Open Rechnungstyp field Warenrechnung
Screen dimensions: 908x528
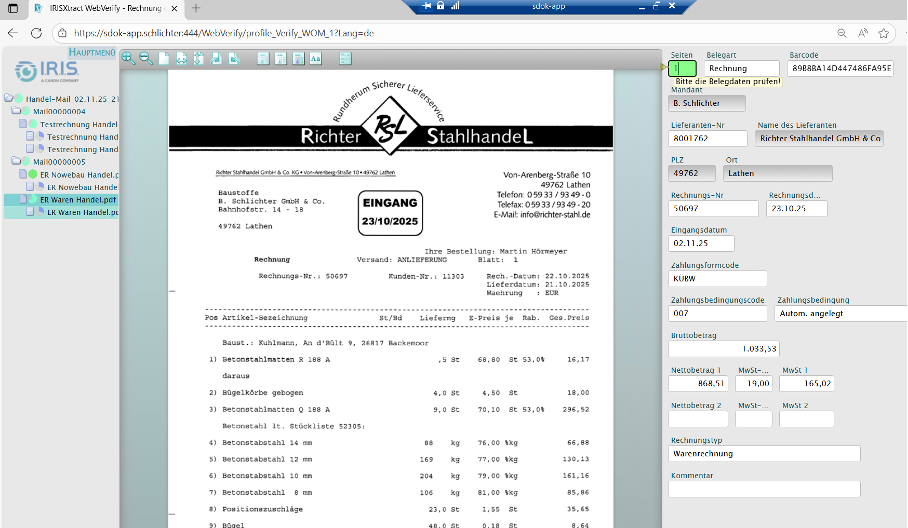pos(764,453)
